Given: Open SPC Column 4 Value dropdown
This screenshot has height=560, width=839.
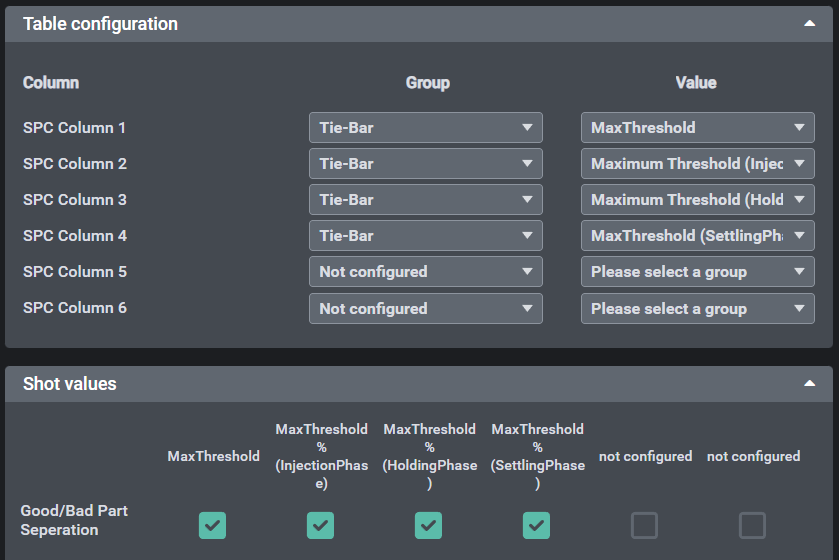Looking at the screenshot, I should pos(697,236).
